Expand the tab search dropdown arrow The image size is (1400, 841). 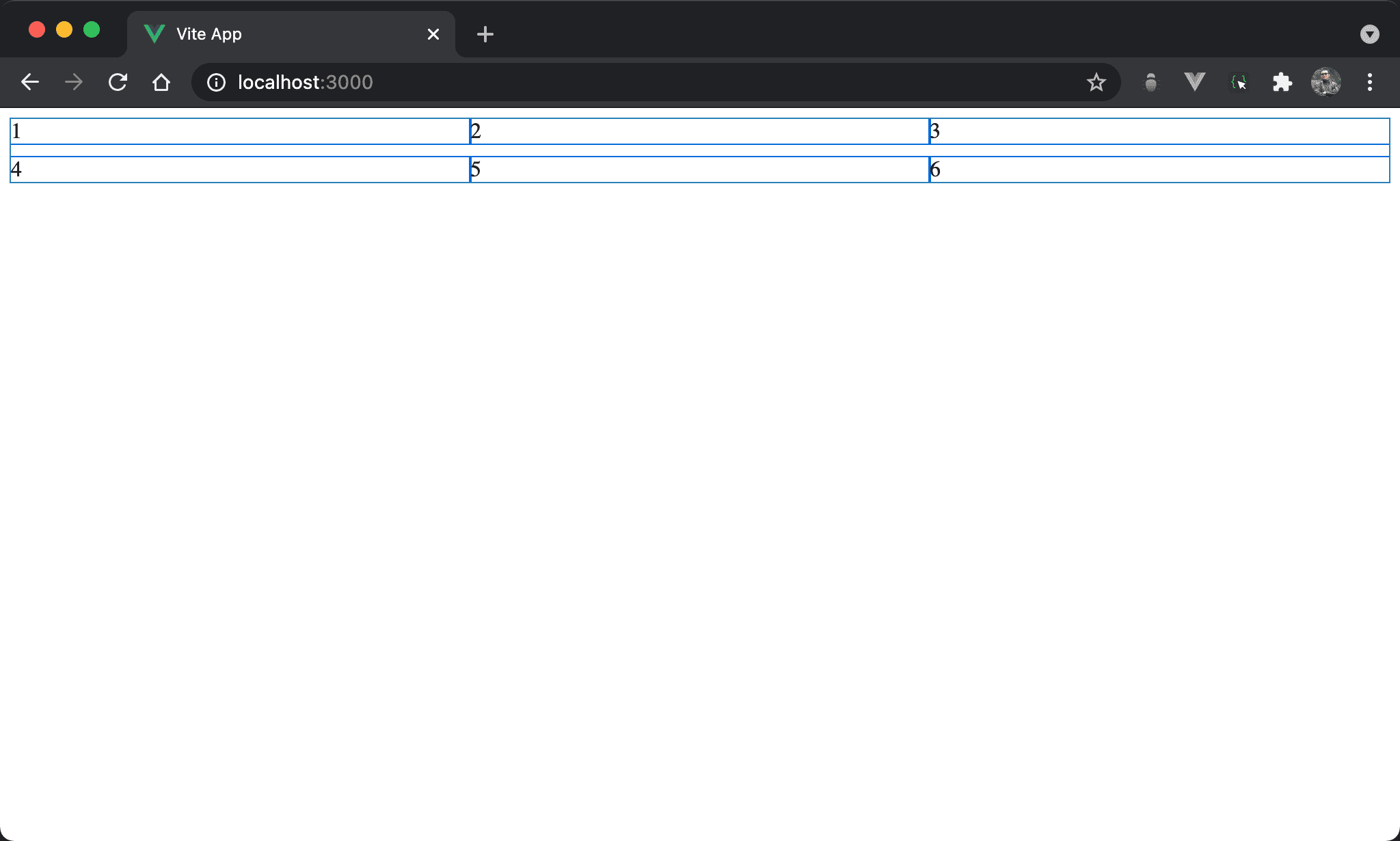click(1369, 34)
